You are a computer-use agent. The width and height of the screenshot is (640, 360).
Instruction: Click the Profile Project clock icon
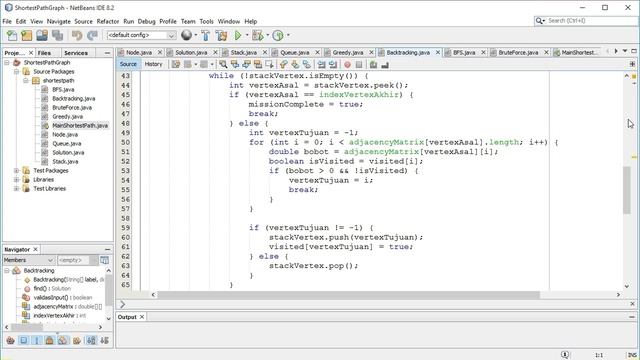pos(278,36)
